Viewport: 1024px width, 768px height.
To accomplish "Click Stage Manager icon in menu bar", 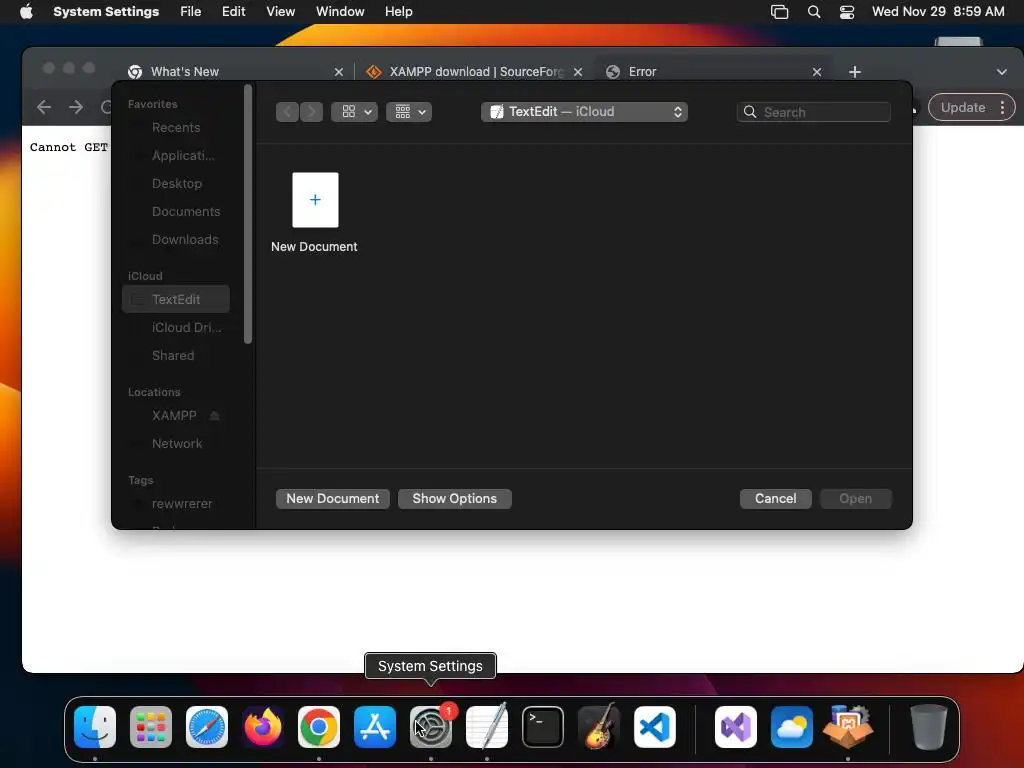I will pyautogui.click(x=780, y=12).
